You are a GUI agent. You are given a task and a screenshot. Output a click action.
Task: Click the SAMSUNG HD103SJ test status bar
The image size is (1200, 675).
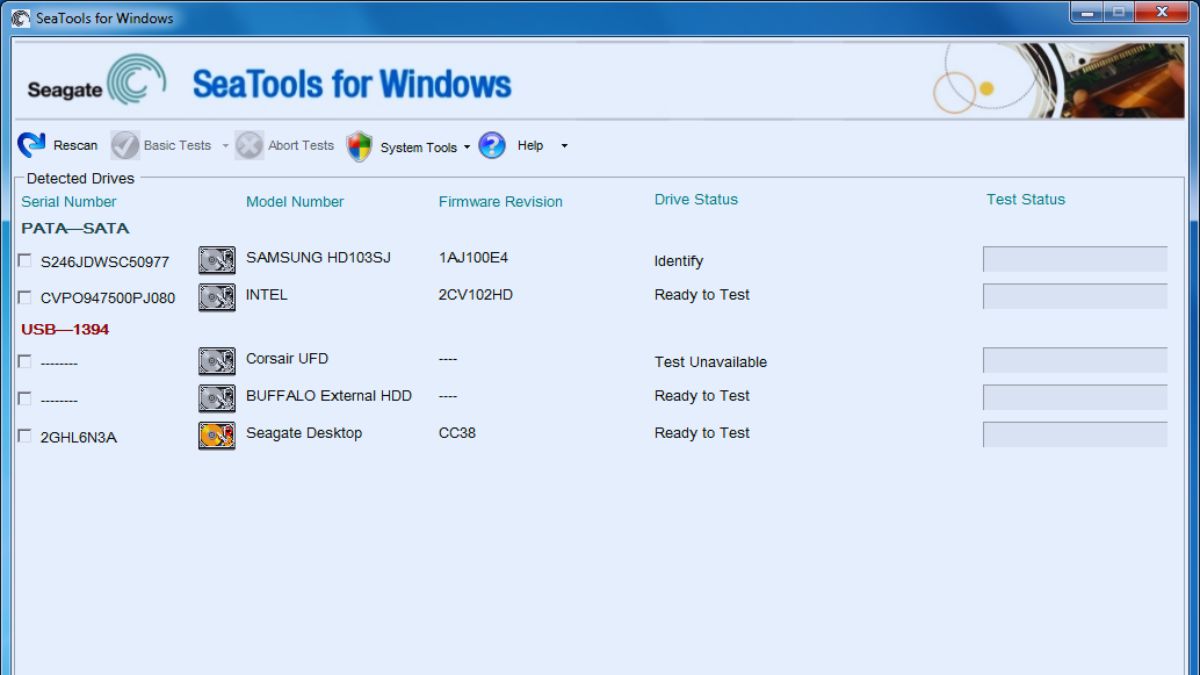(x=1075, y=259)
